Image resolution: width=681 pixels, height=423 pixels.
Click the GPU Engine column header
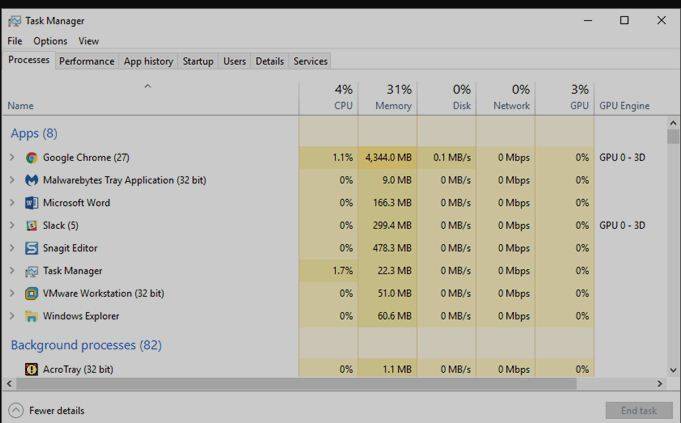[x=625, y=106]
